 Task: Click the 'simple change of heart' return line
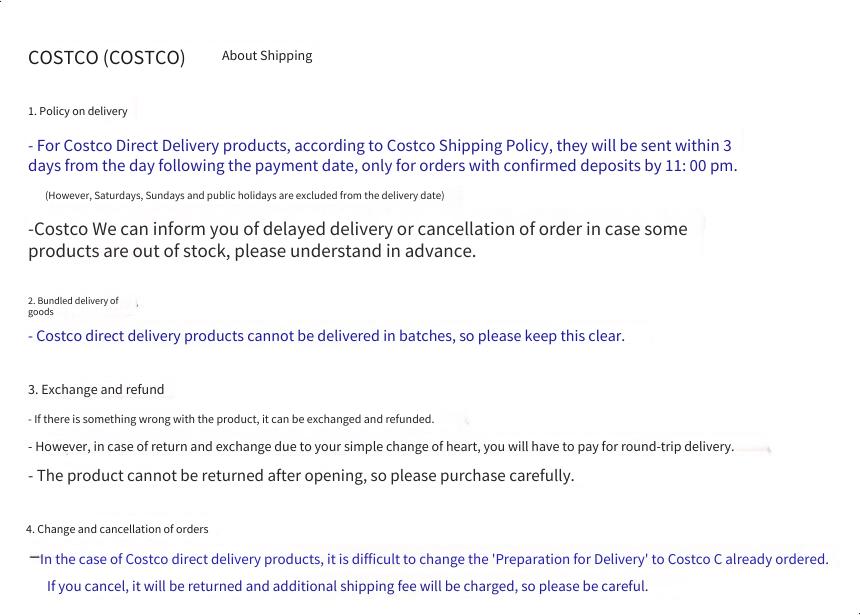click(x=381, y=447)
